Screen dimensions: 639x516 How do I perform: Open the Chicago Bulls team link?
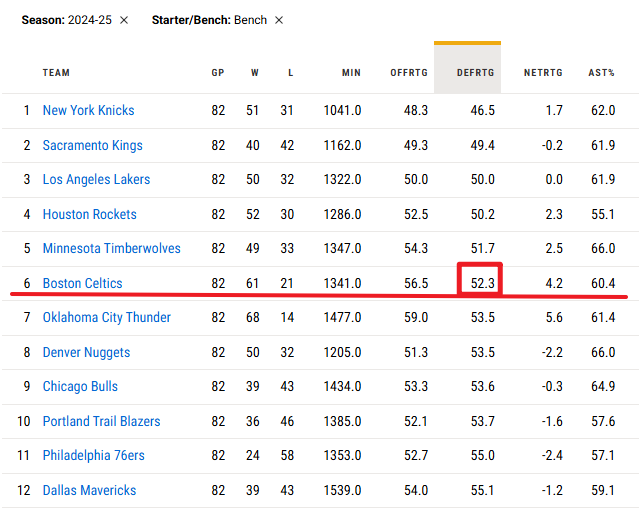pos(80,386)
